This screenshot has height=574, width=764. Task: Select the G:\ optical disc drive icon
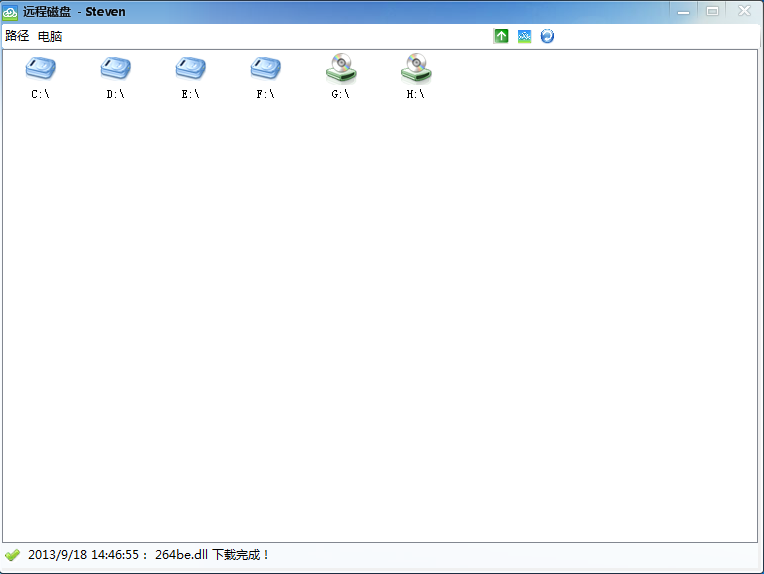341,68
